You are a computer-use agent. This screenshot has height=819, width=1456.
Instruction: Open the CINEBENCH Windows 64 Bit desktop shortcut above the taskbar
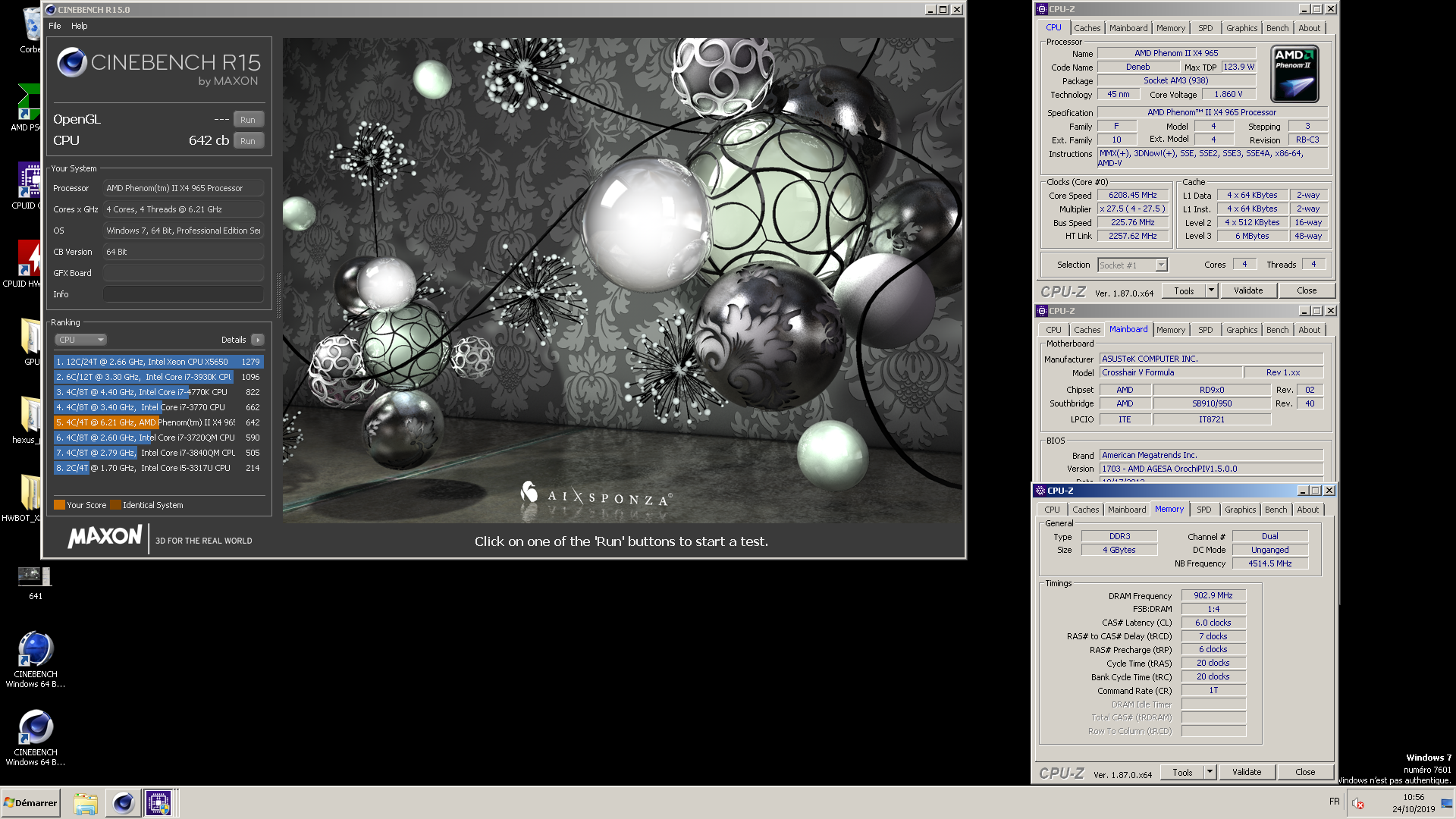tap(35, 726)
